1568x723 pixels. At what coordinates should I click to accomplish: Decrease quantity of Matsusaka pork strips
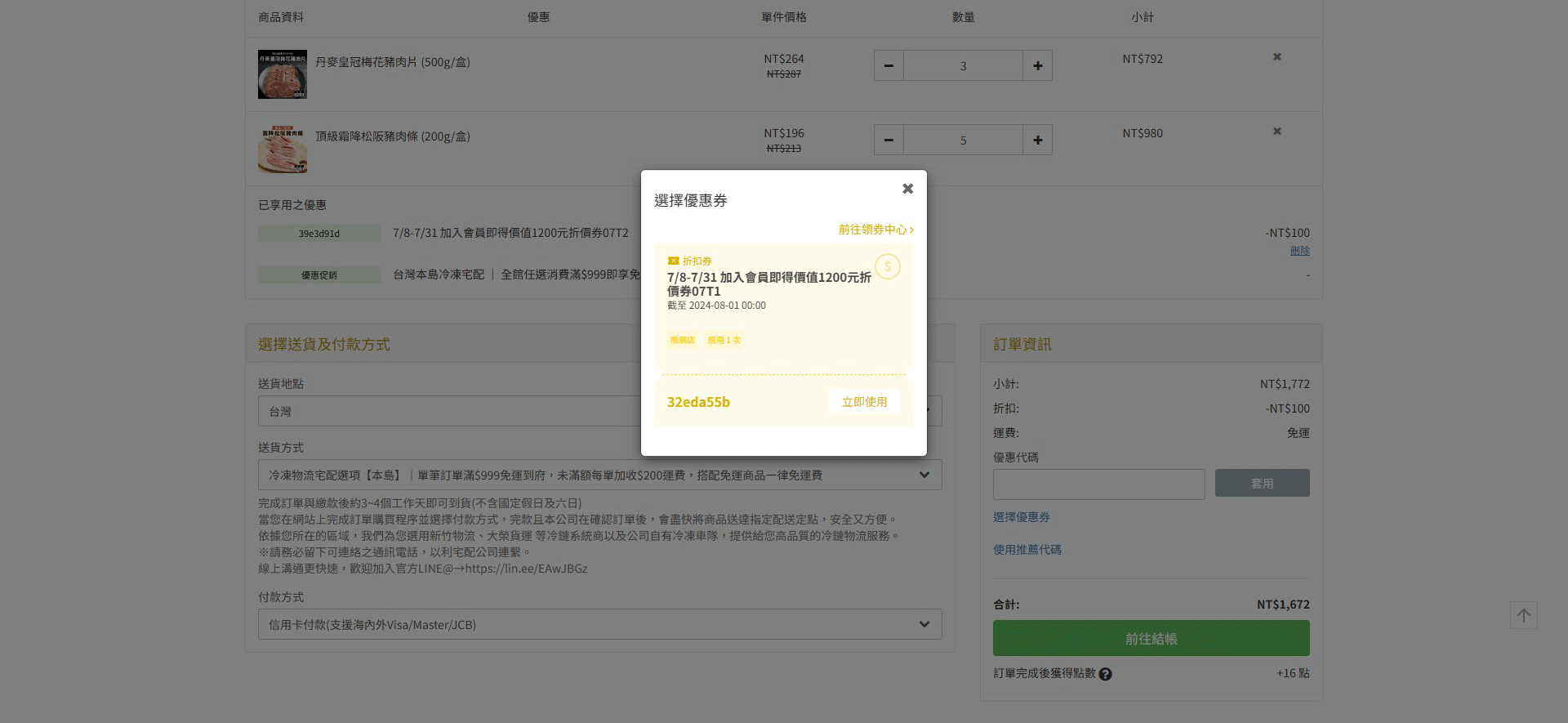(x=889, y=141)
